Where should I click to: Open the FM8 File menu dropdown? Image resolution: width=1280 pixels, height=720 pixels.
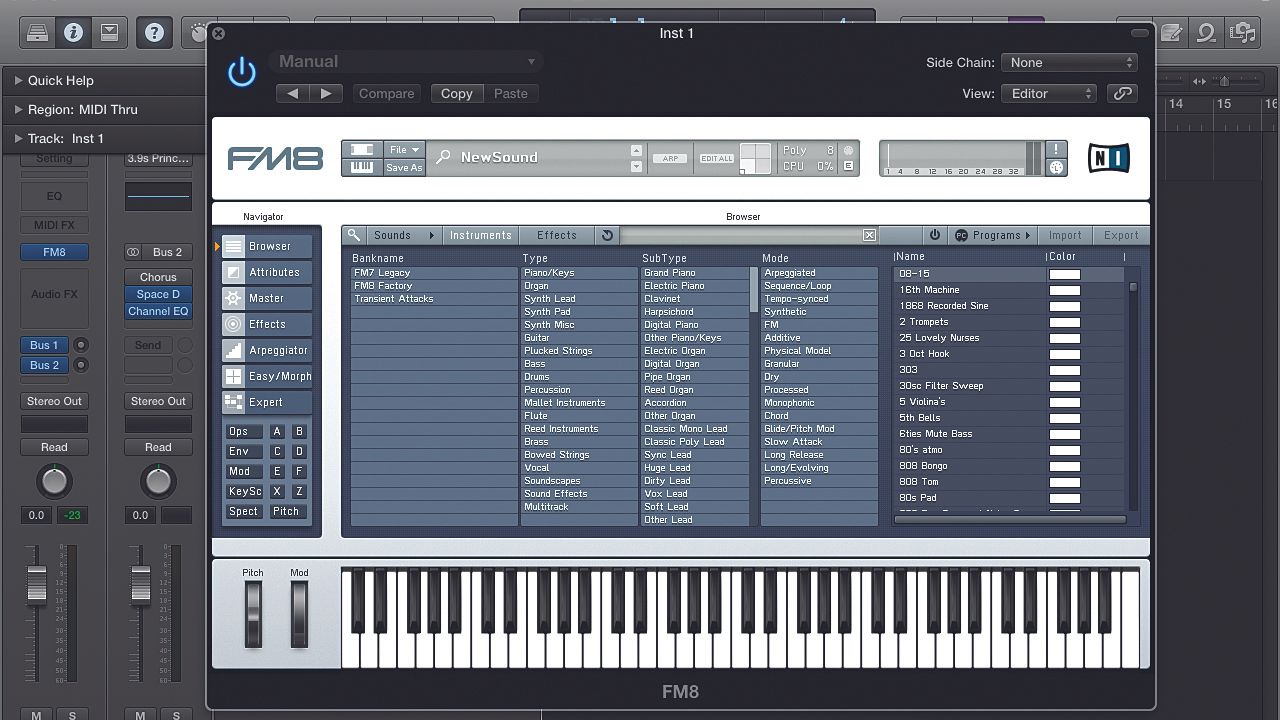coord(404,149)
